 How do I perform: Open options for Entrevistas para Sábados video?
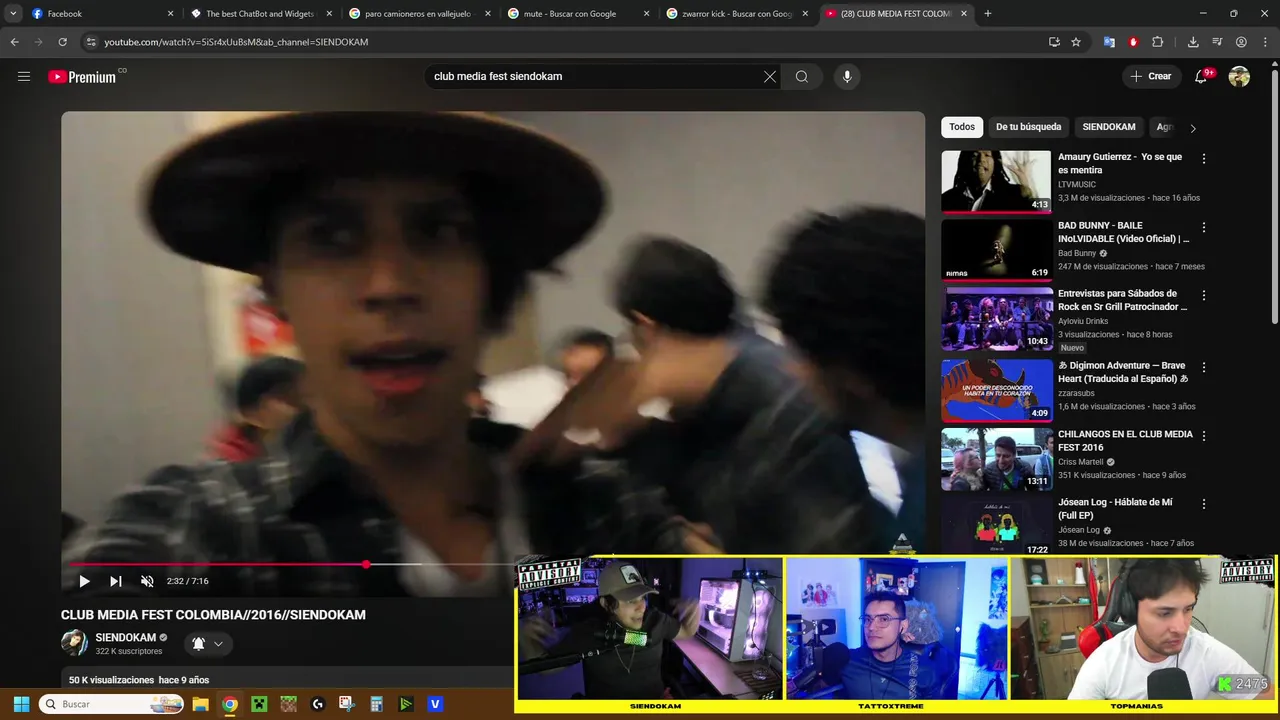click(1204, 296)
